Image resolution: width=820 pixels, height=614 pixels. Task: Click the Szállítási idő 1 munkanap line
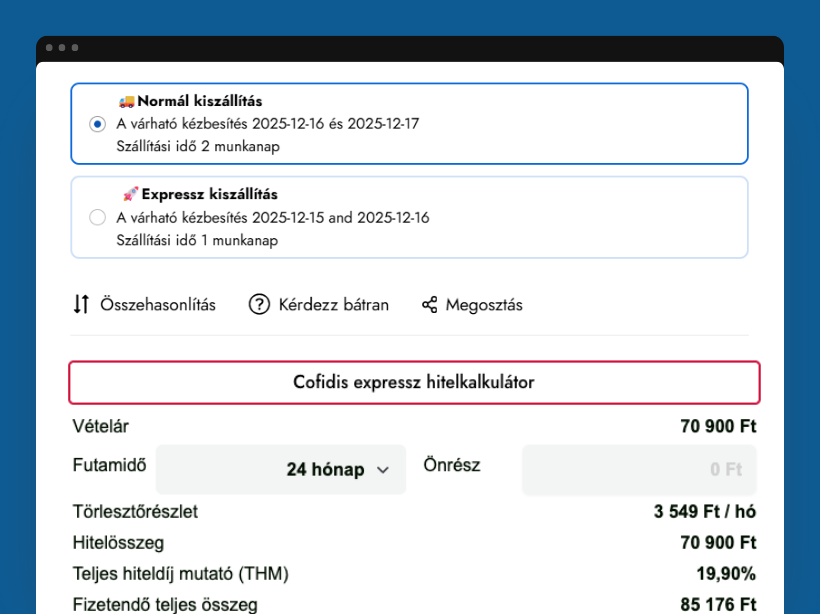(197, 240)
